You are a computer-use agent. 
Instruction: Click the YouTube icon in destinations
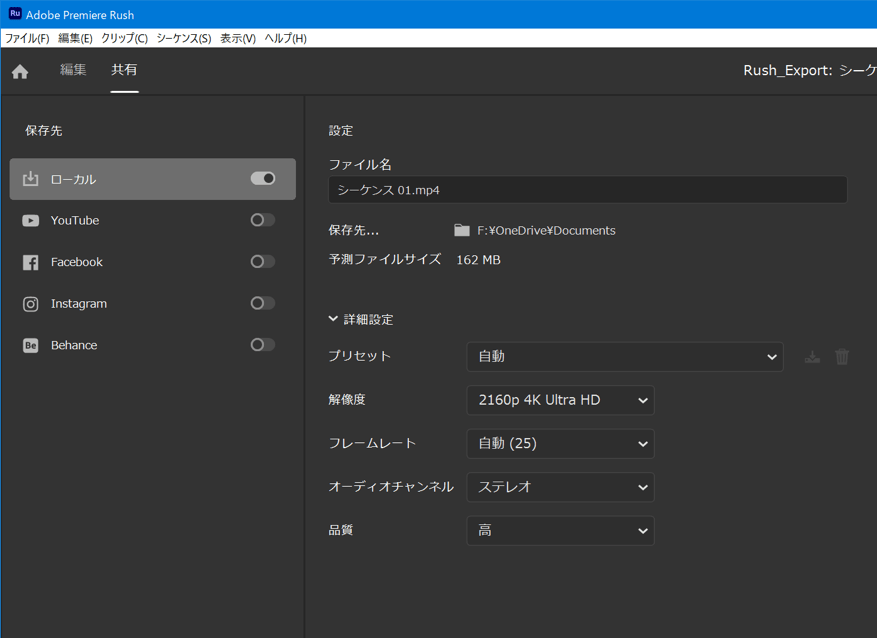tap(31, 221)
